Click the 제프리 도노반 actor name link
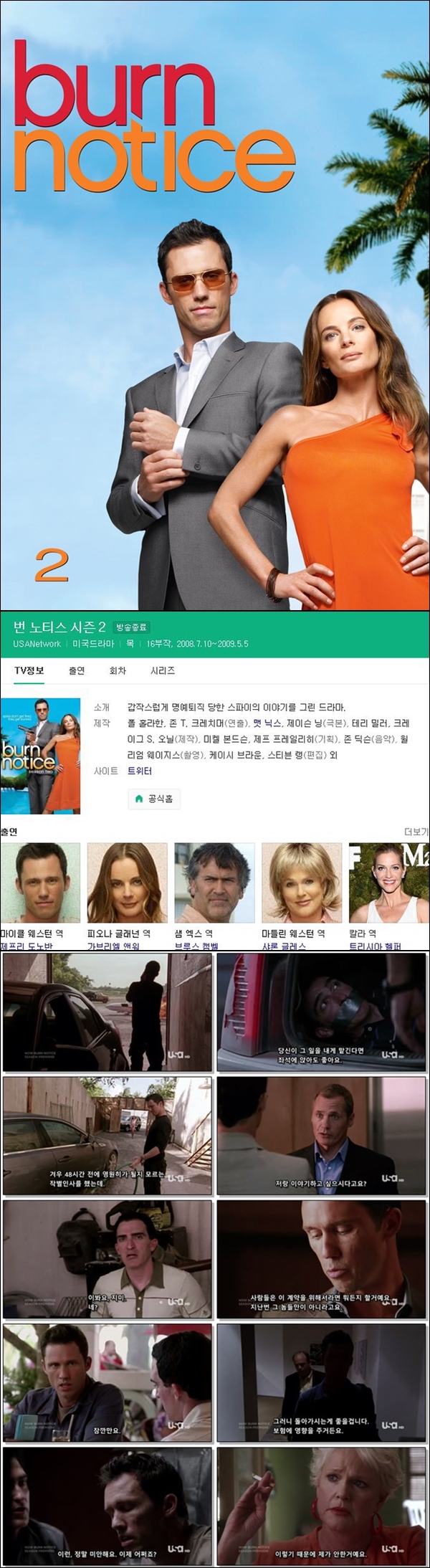This screenshot has height=1568, width=430. point(27,946)
